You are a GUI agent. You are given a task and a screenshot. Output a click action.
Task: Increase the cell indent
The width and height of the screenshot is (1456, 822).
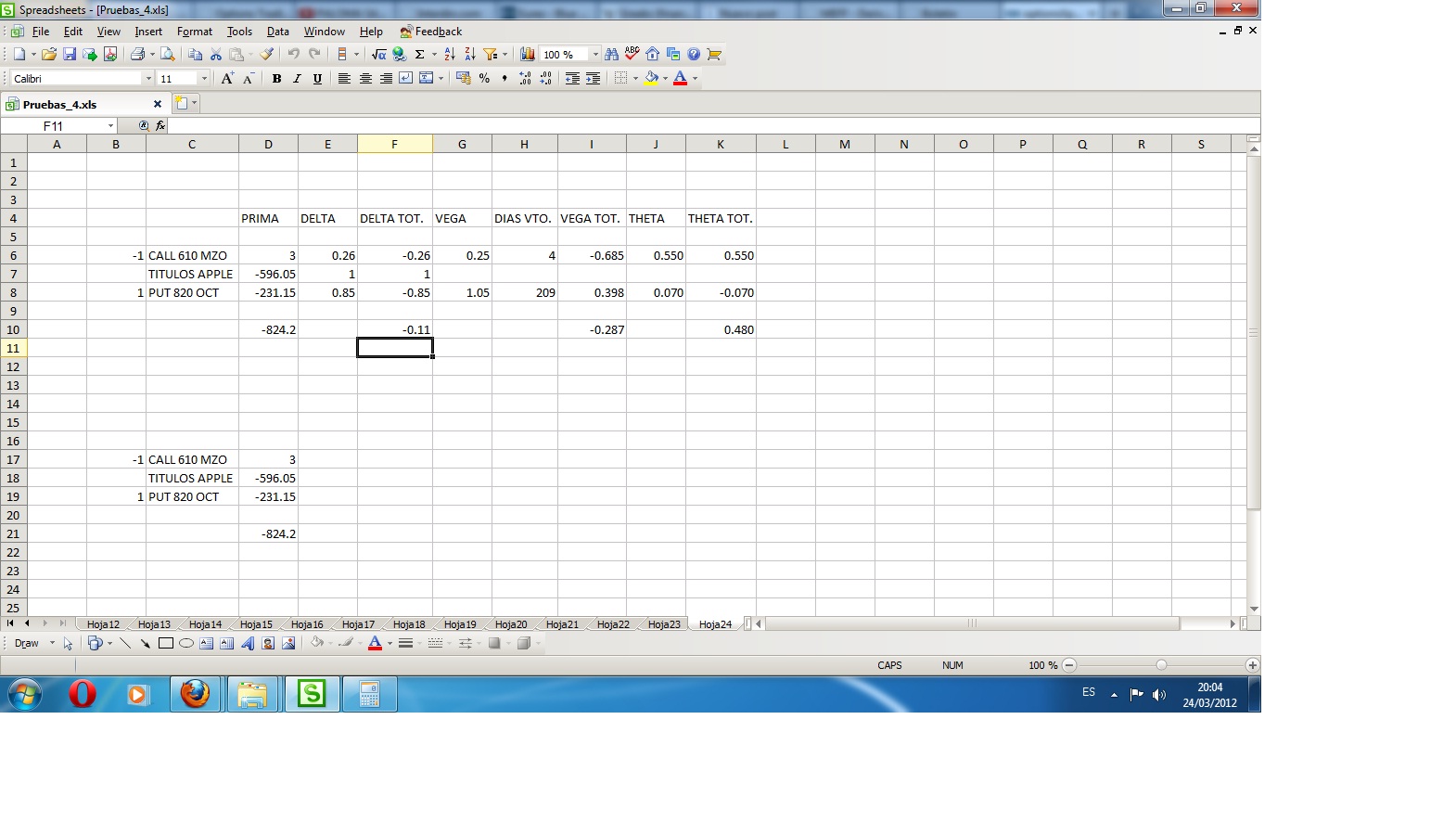point(594,79)
